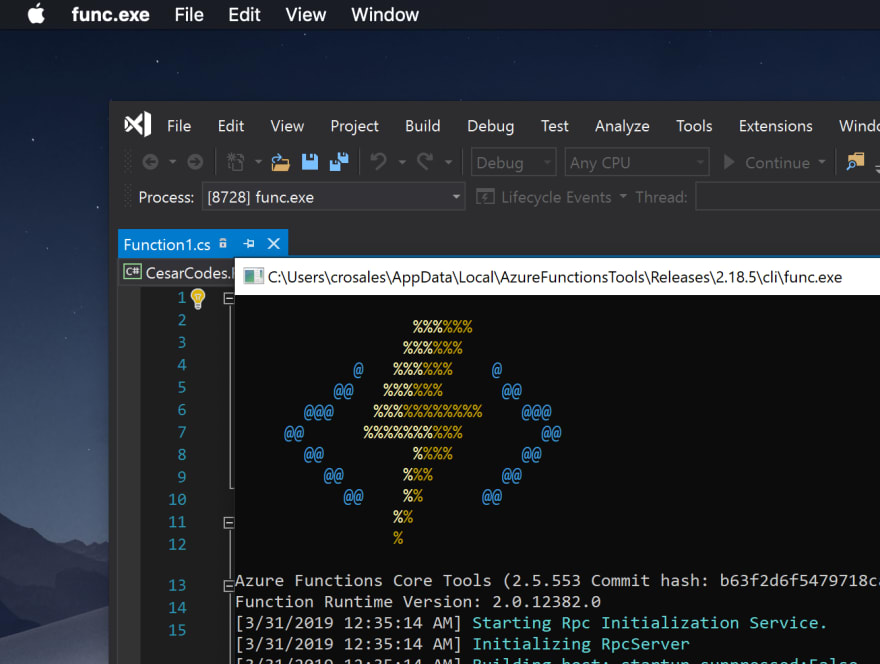The width and height of the screenshot is (880, 664).
Task: Click the lock icon on Function1.cs tab
Action: [x=223, y=244]
